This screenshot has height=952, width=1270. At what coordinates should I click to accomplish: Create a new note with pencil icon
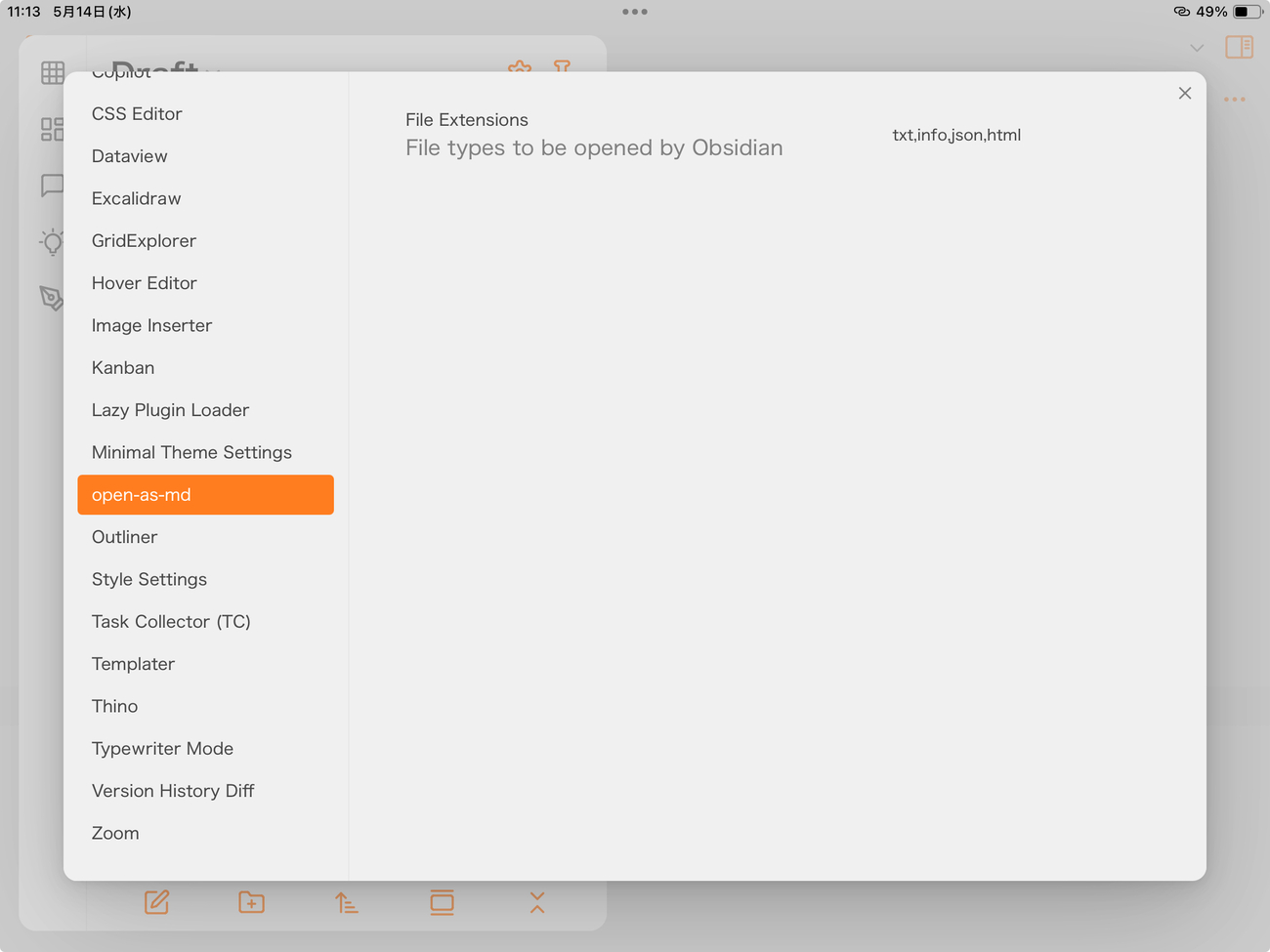pyautogui.click(x=156, y=902)
